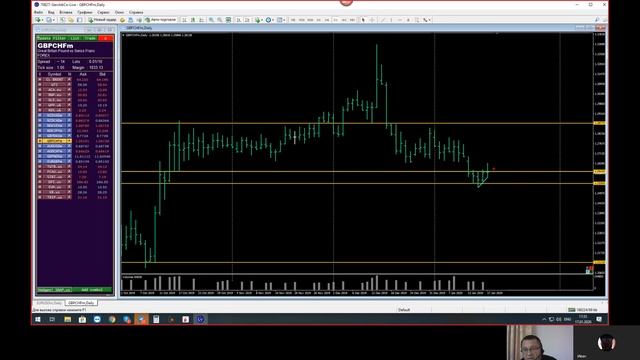The height and width of the screenshot is (360, 640).
Task: Toggle the Auto trading button
Action: [x=160, y=20]
